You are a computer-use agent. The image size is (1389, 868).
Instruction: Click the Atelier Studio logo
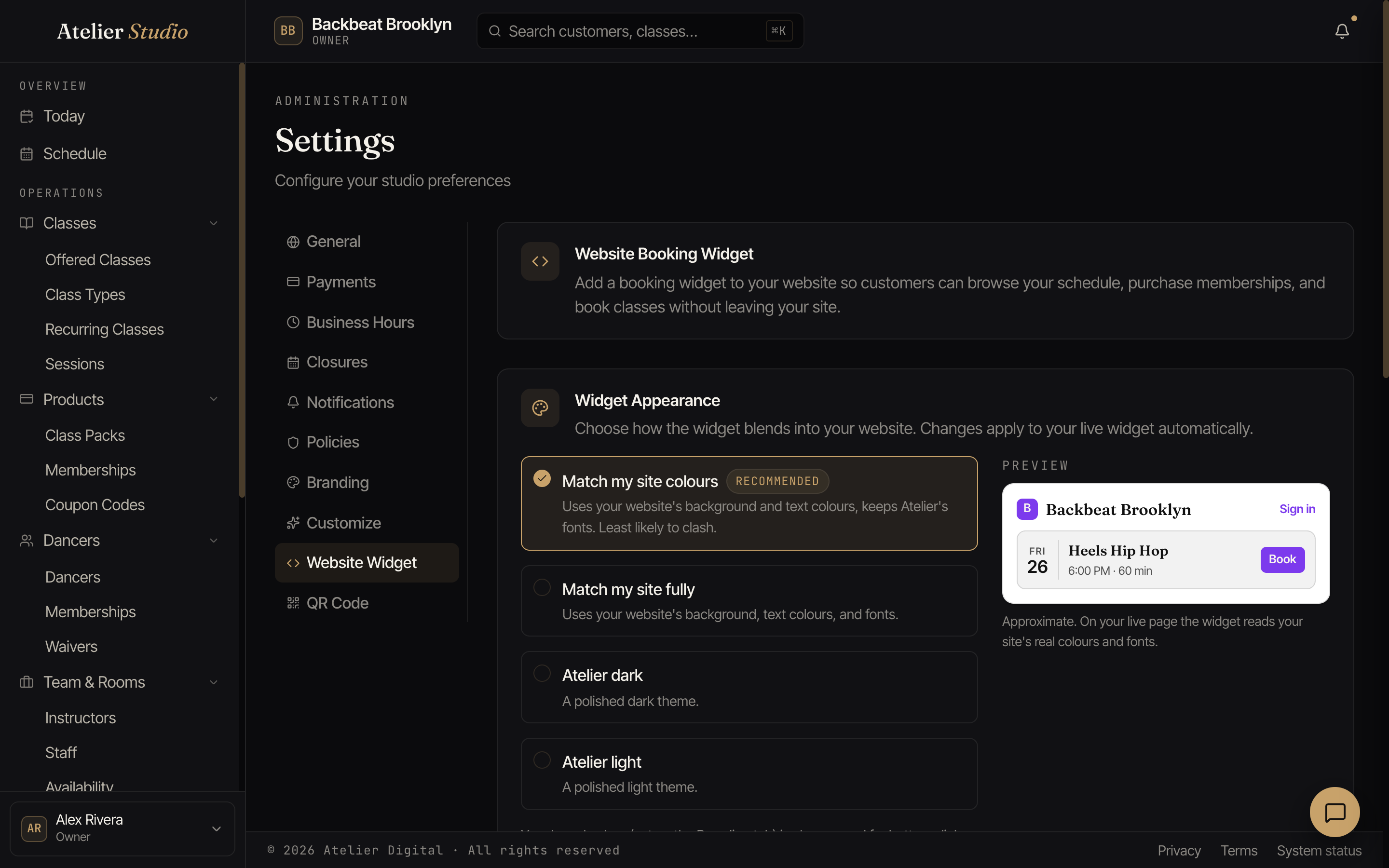[122, 31]
